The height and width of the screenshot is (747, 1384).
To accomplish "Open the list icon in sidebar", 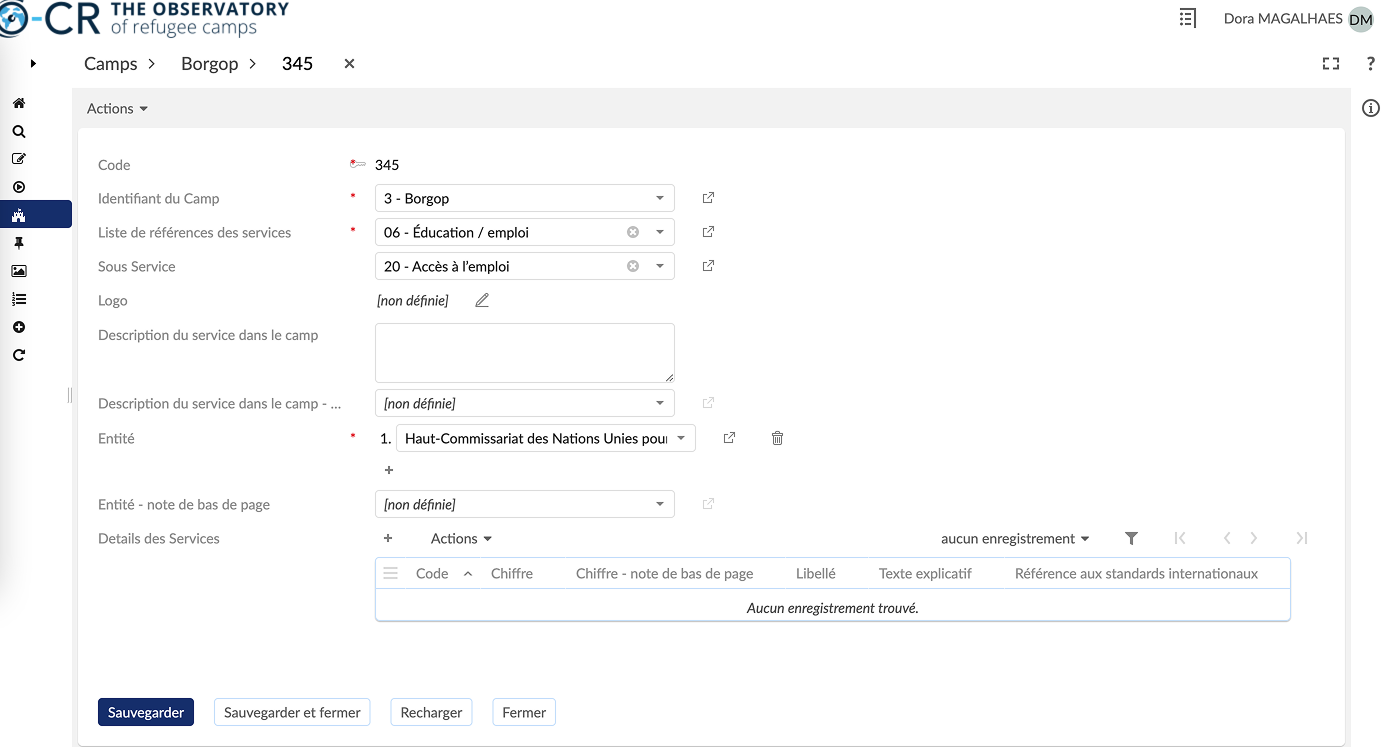I will tap(19, 299).
